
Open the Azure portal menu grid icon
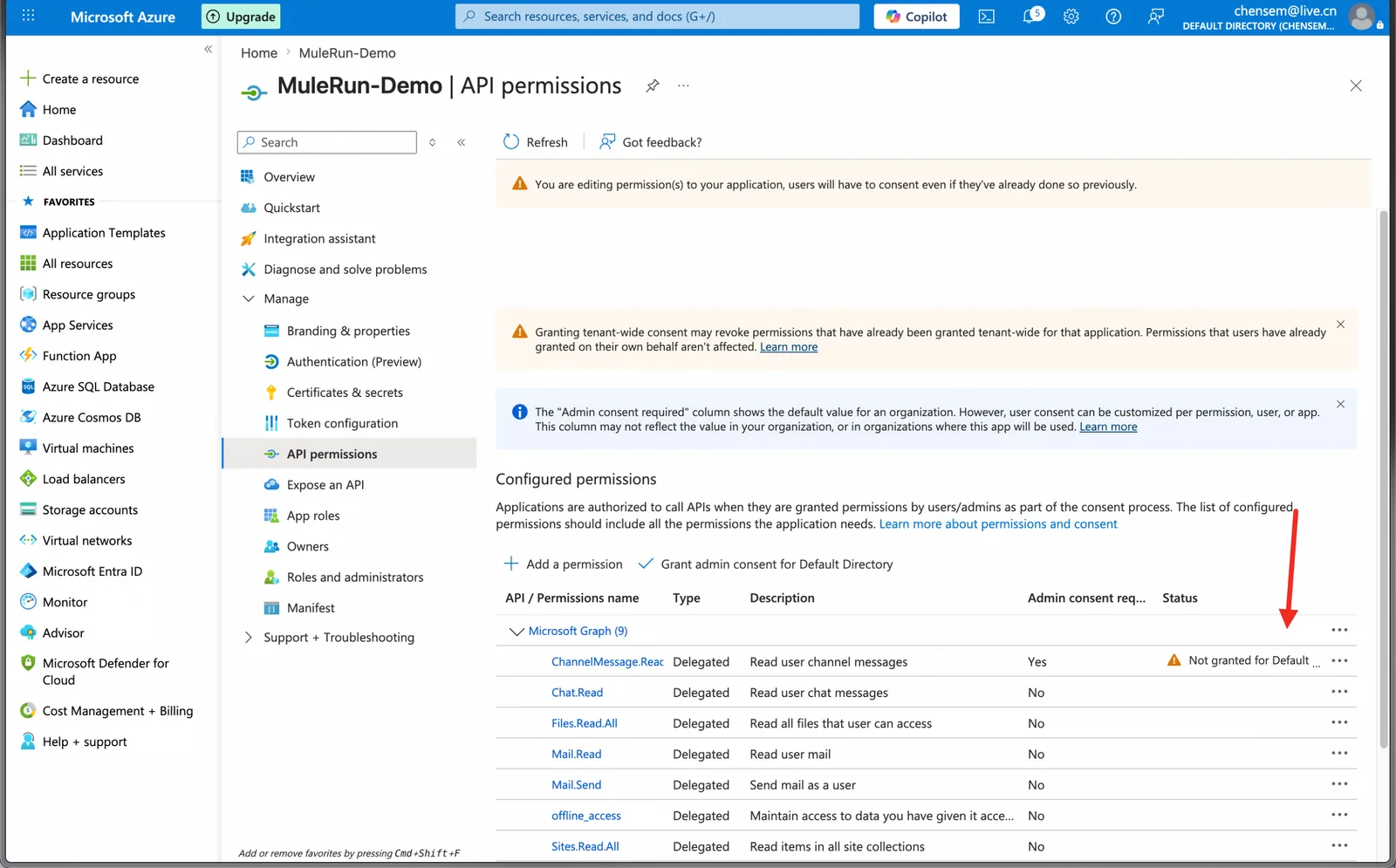pos(28,16)
